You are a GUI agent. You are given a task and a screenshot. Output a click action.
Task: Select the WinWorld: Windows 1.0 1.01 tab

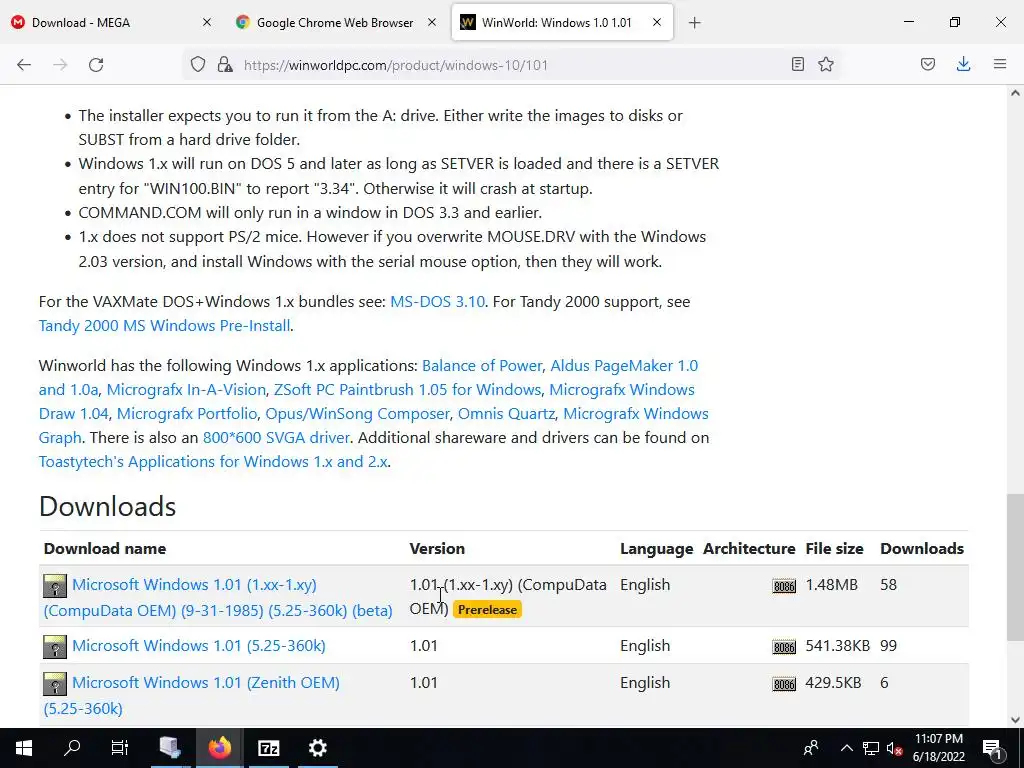[x=562, y=22]
